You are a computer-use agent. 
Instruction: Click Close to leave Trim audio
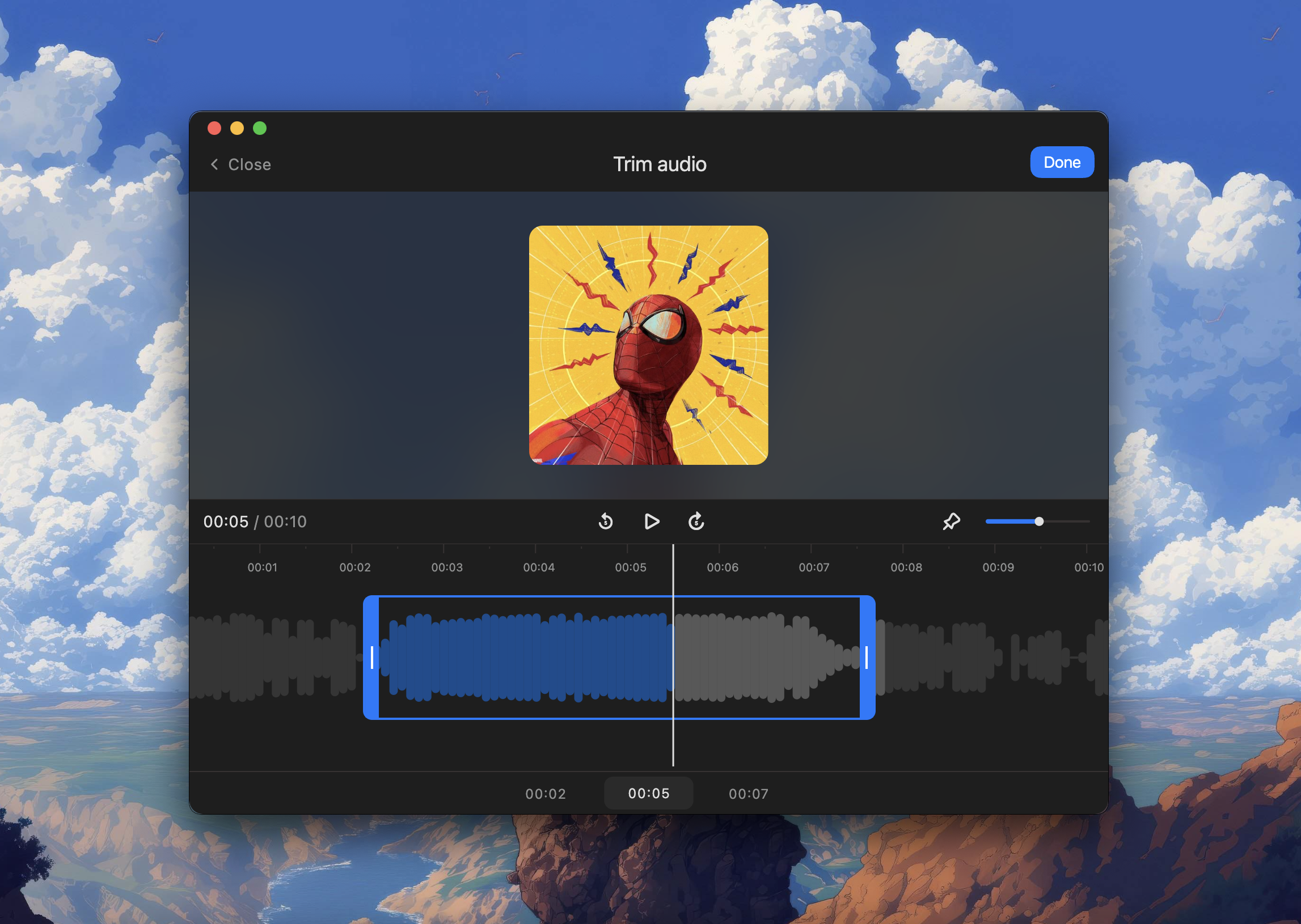(250, 164)
